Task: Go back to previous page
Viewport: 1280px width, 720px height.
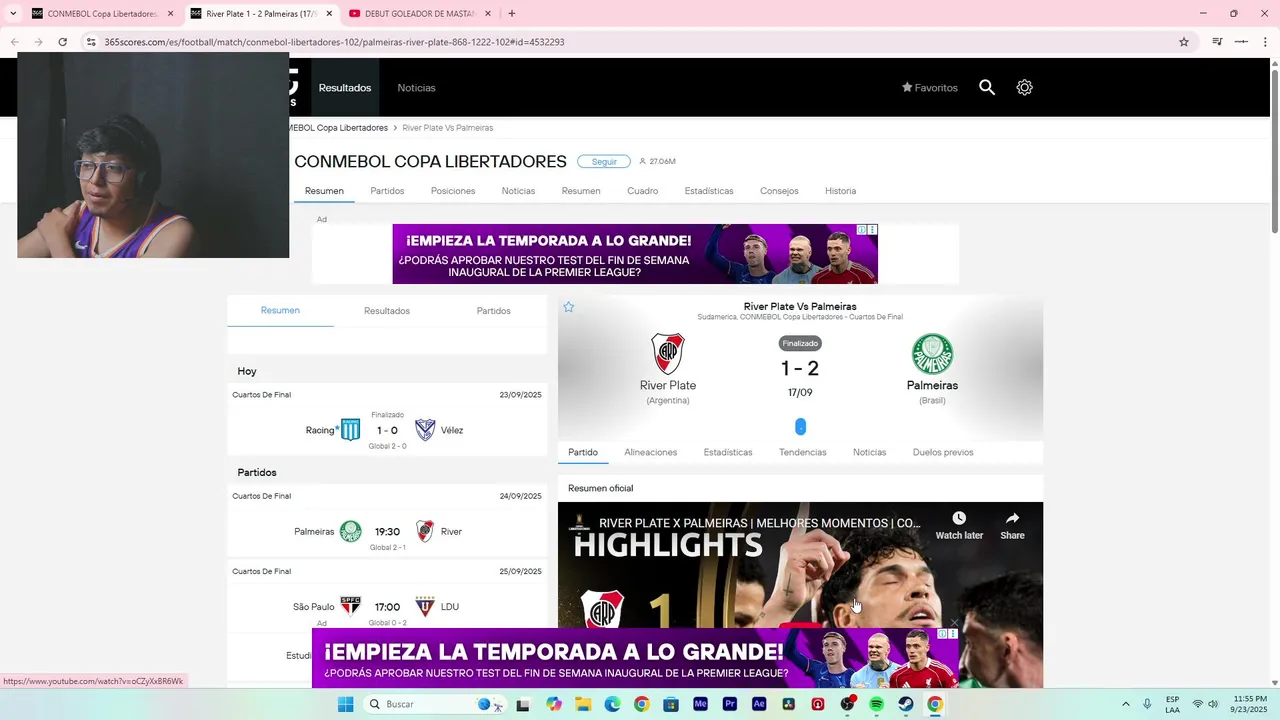Action: click(x=14, y=42)
